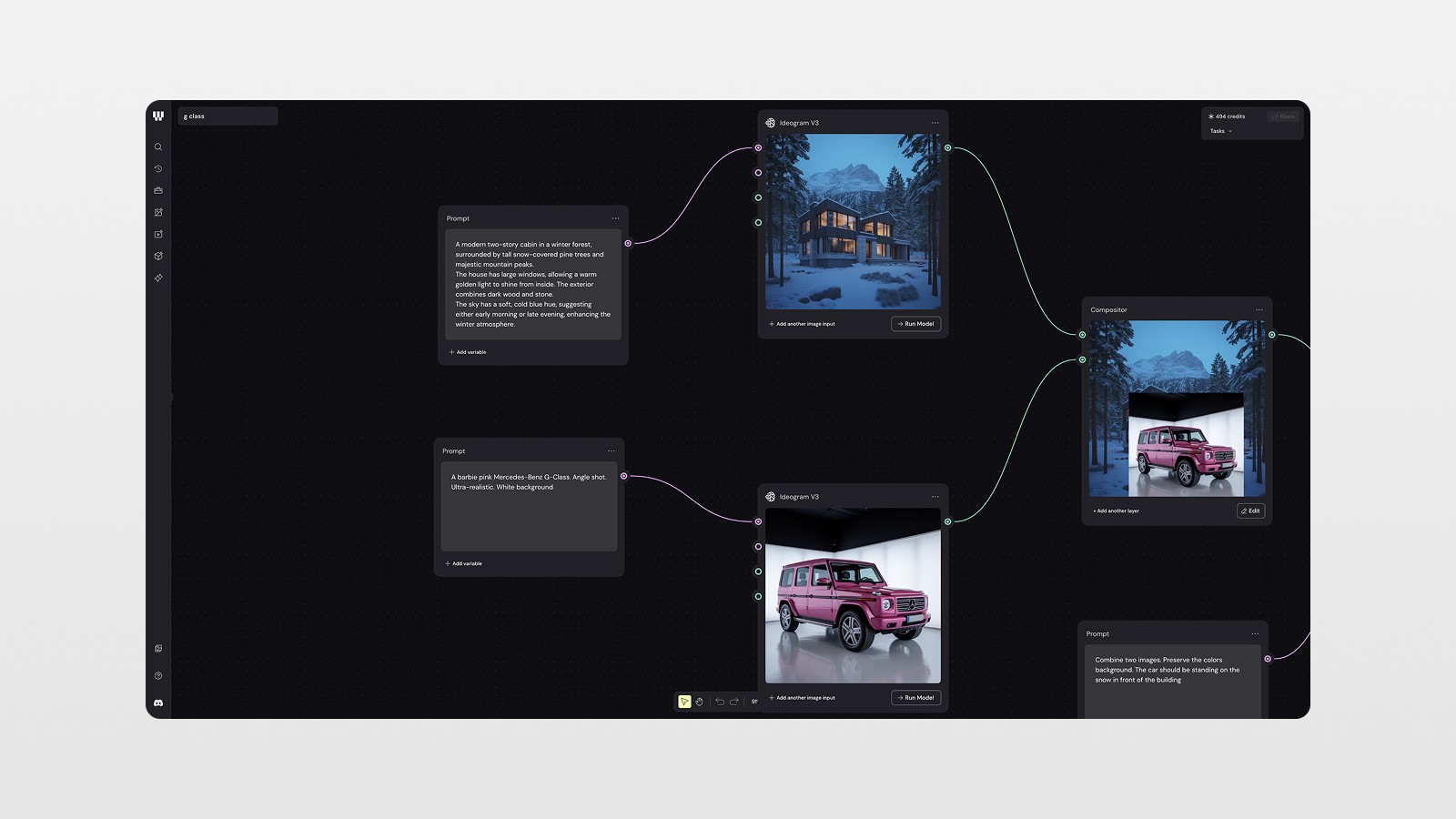Click 'Add variable' under the G-Class prompt
Screen dimensions: 1456x819
(x=463, y=564)
